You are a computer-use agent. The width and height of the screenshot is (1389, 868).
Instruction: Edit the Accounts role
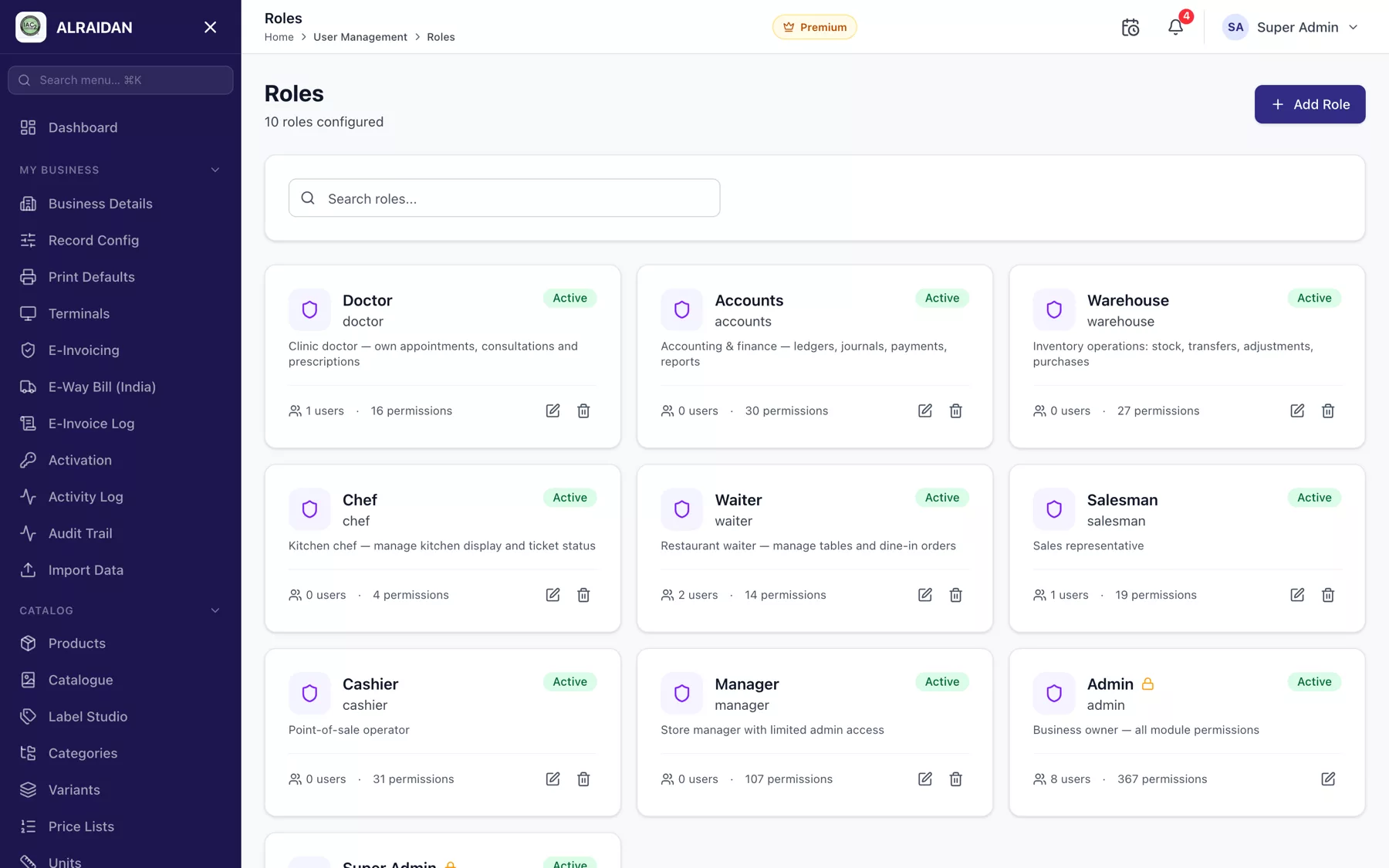coord(924,410)
